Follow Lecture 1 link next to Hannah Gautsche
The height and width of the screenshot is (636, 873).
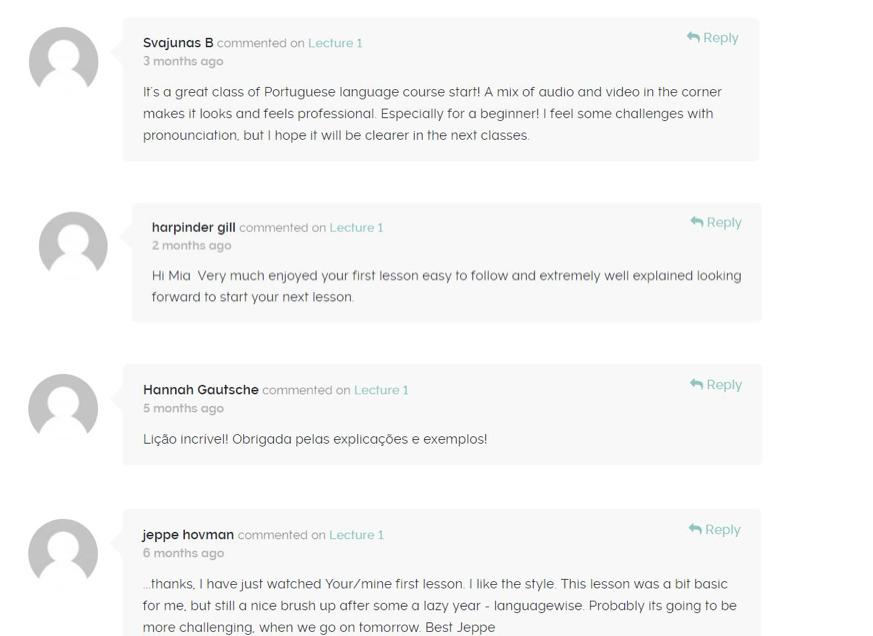coord(381,390)
